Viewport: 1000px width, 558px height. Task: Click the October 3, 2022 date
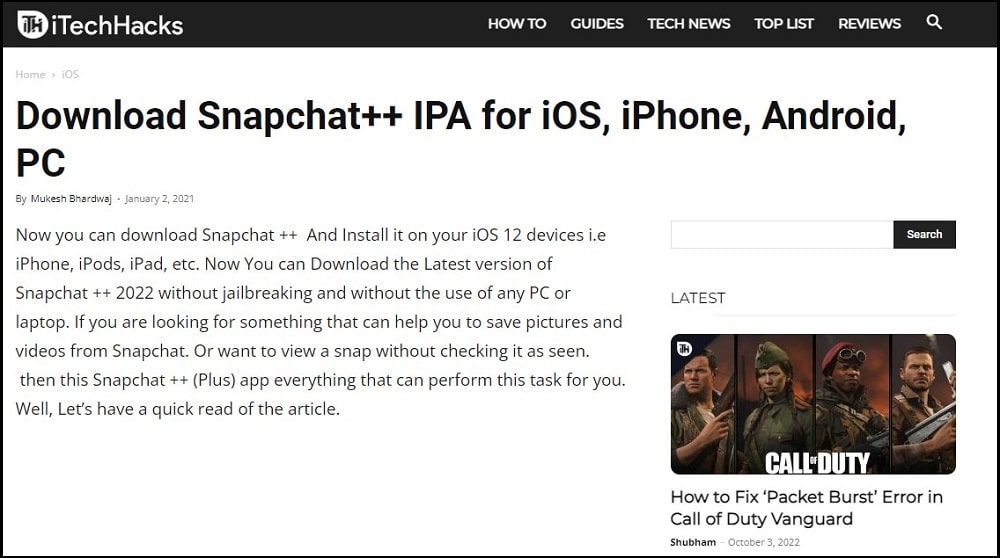click(763, 543)
